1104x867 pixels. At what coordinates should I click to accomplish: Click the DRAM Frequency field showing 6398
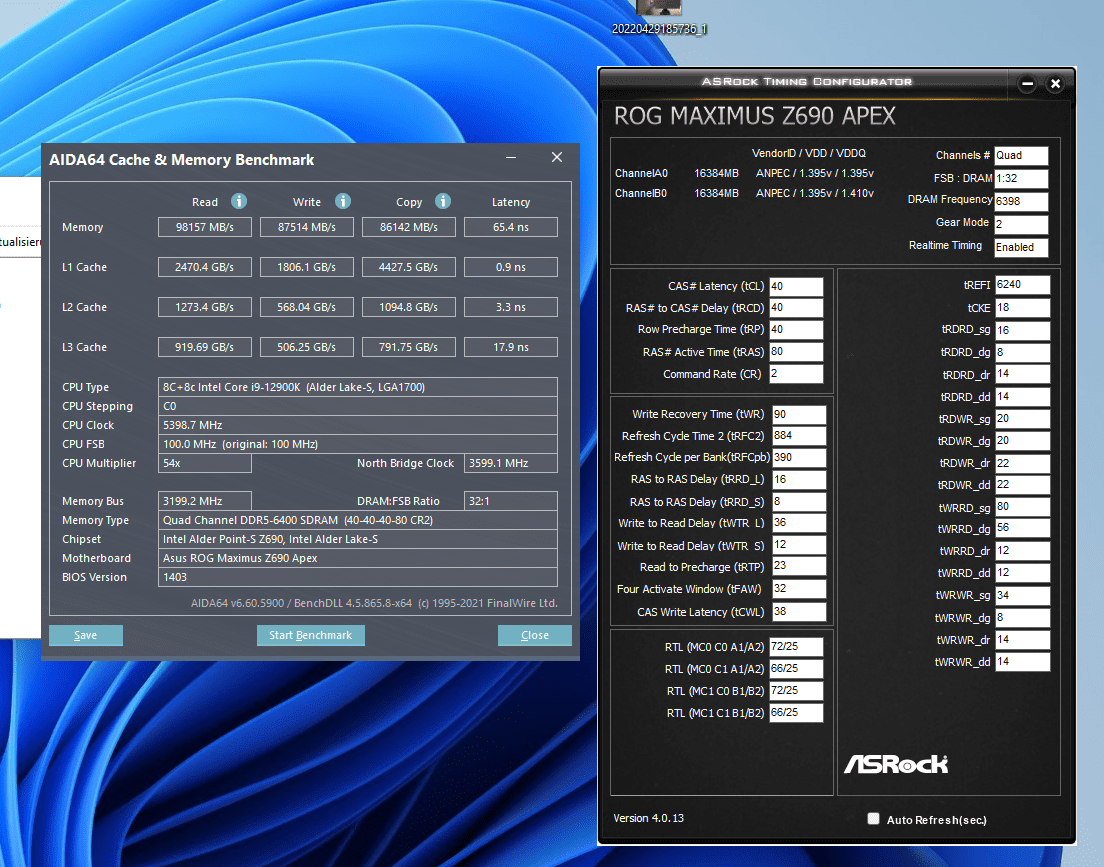1021,201
